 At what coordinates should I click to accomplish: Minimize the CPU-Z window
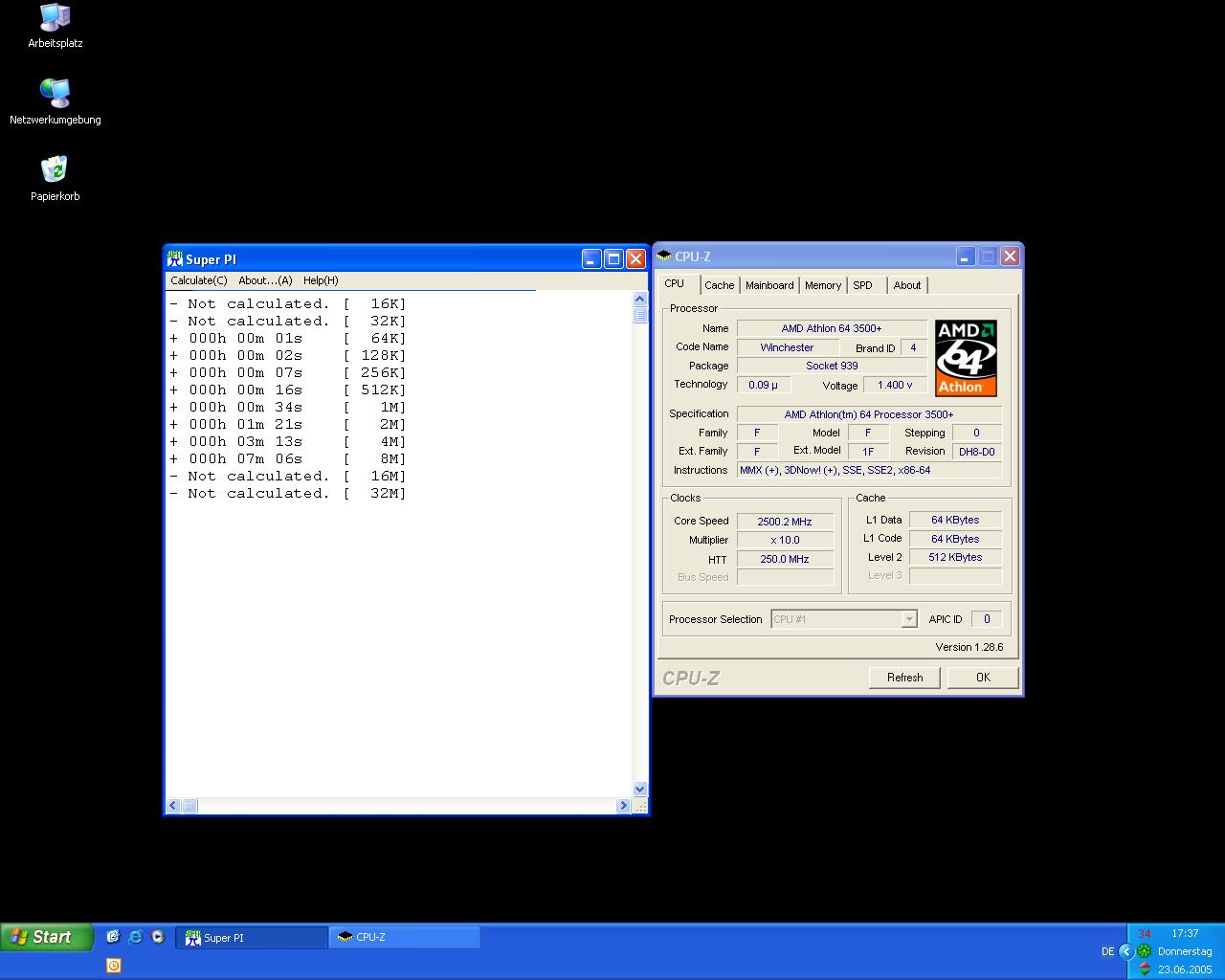point(966,256)
